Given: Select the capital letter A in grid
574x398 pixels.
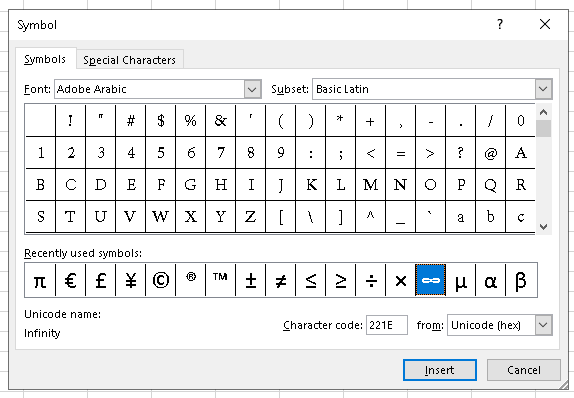Looking at the screenshot, I should click(521, 153).
